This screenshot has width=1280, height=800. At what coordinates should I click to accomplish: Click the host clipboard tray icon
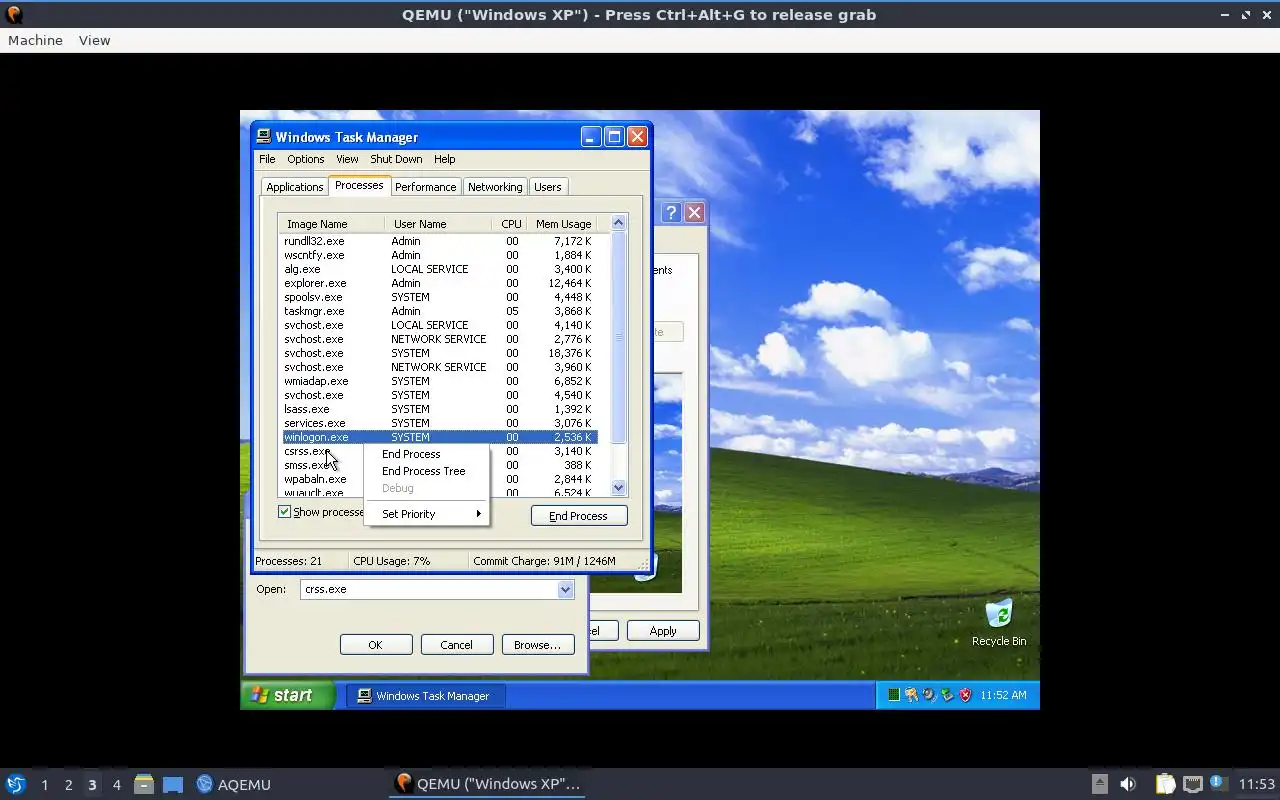[1165, 784]
